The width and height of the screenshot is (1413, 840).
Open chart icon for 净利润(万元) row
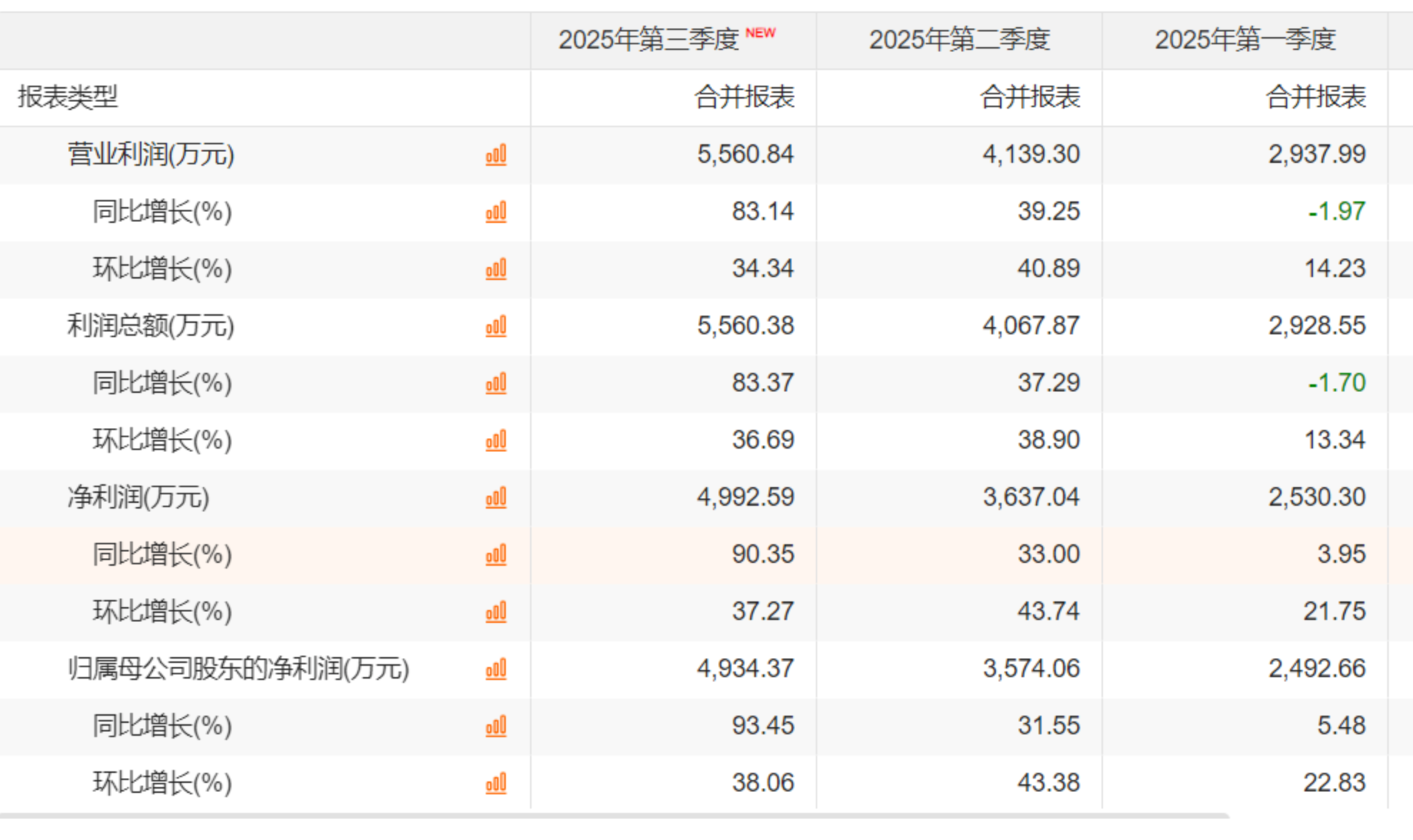(496, 498)
